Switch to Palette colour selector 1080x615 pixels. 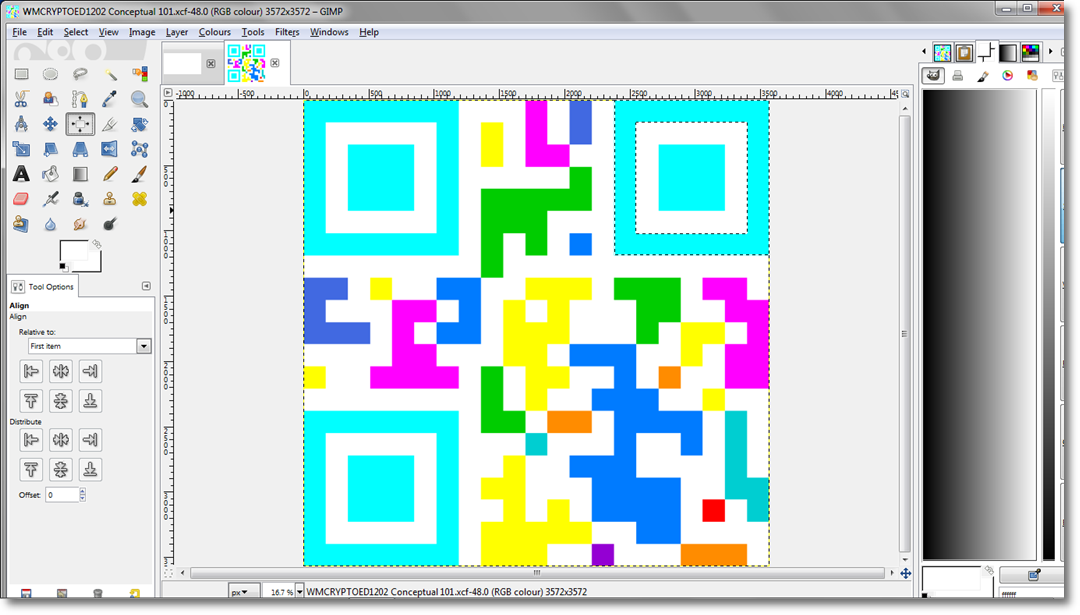1032,76
